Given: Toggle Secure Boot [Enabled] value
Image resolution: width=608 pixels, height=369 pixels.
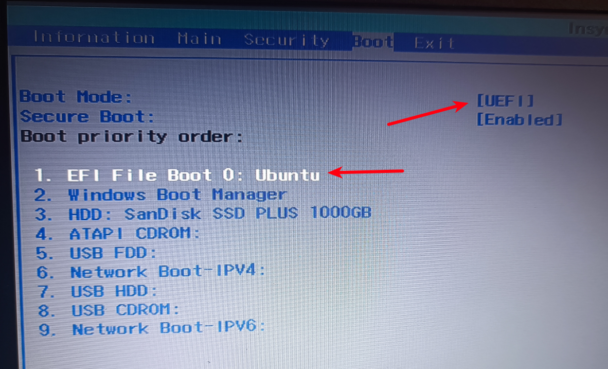Looking at the screenshot, I should click(x=520, y=119).
